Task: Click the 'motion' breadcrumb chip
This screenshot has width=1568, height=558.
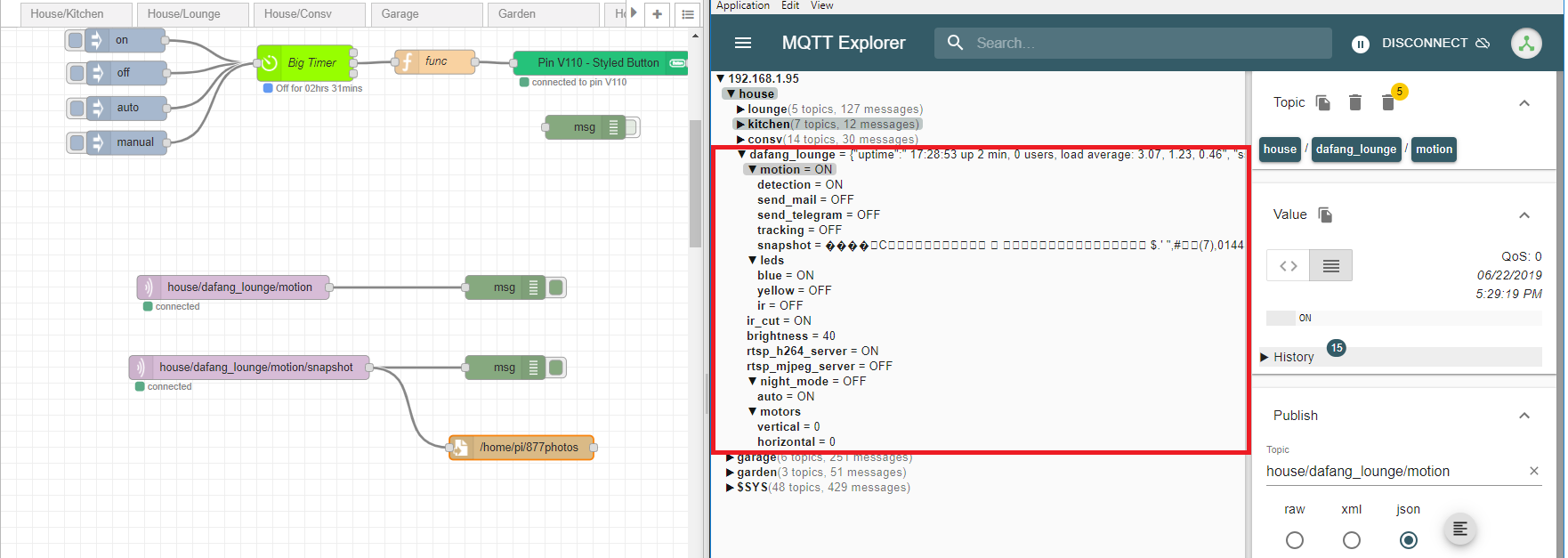Action: coord(1434,150)
